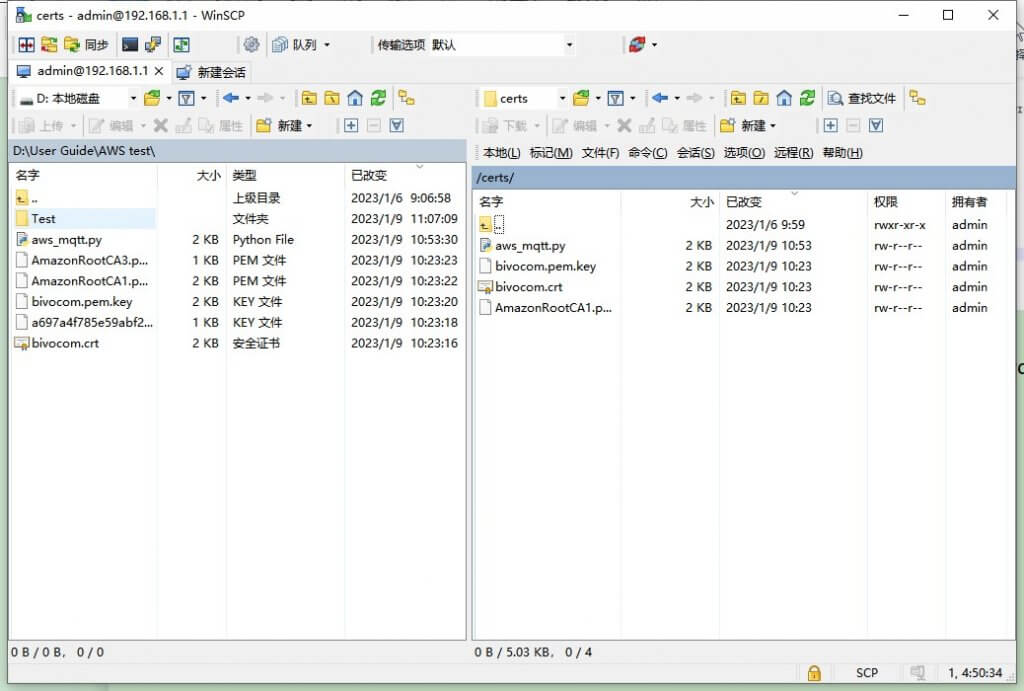Refresh the remote directory listing
1024x691 pixels.
pyautogui.click(x=806, y=98)
